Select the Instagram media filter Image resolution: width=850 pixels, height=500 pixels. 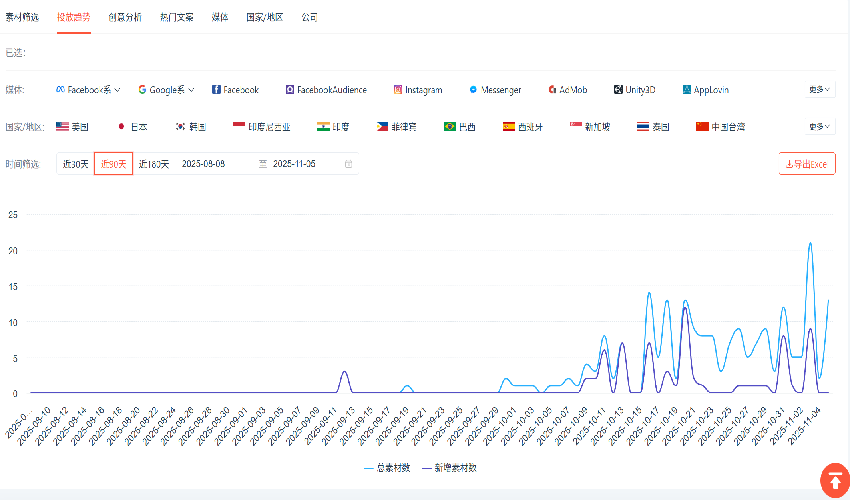click(417, 90)
